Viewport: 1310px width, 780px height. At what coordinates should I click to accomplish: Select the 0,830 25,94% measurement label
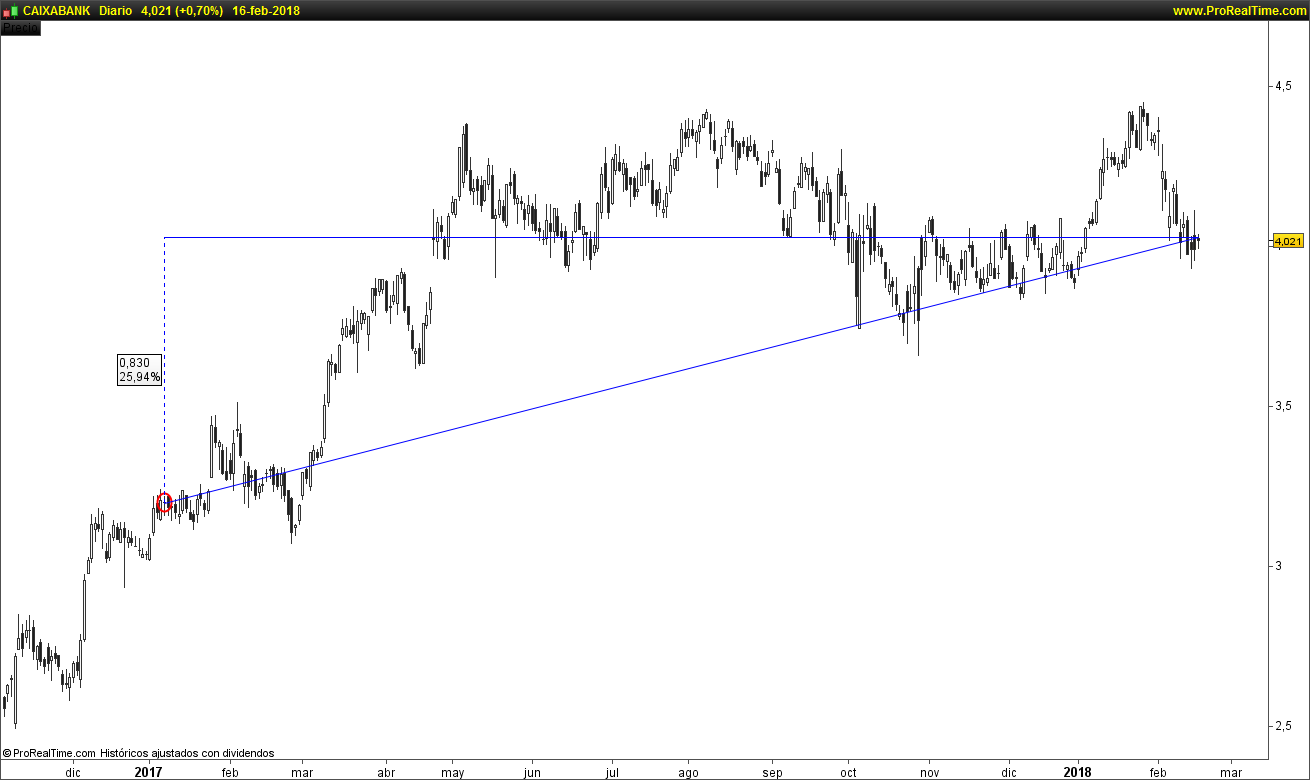[140, 370]
